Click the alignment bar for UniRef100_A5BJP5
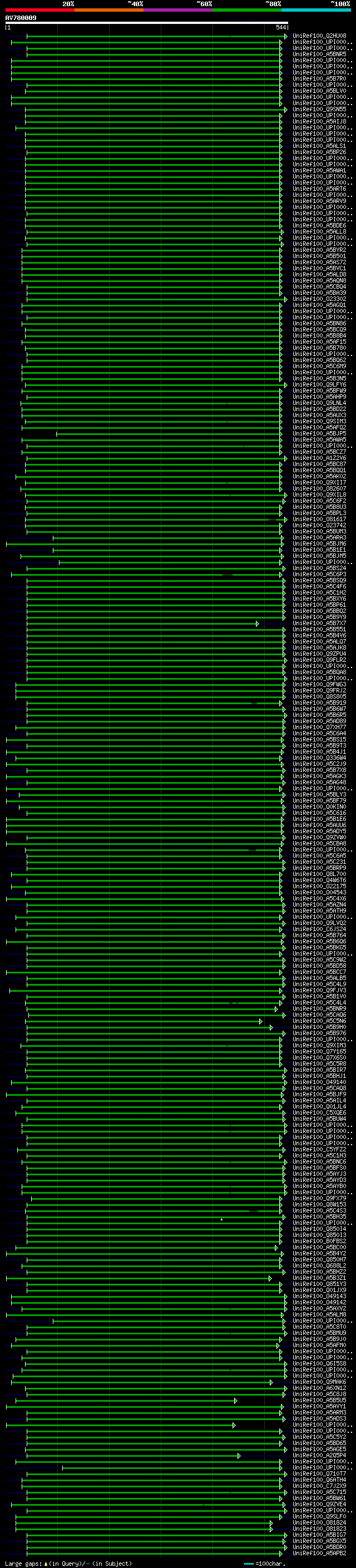 (x=170, y=434)
